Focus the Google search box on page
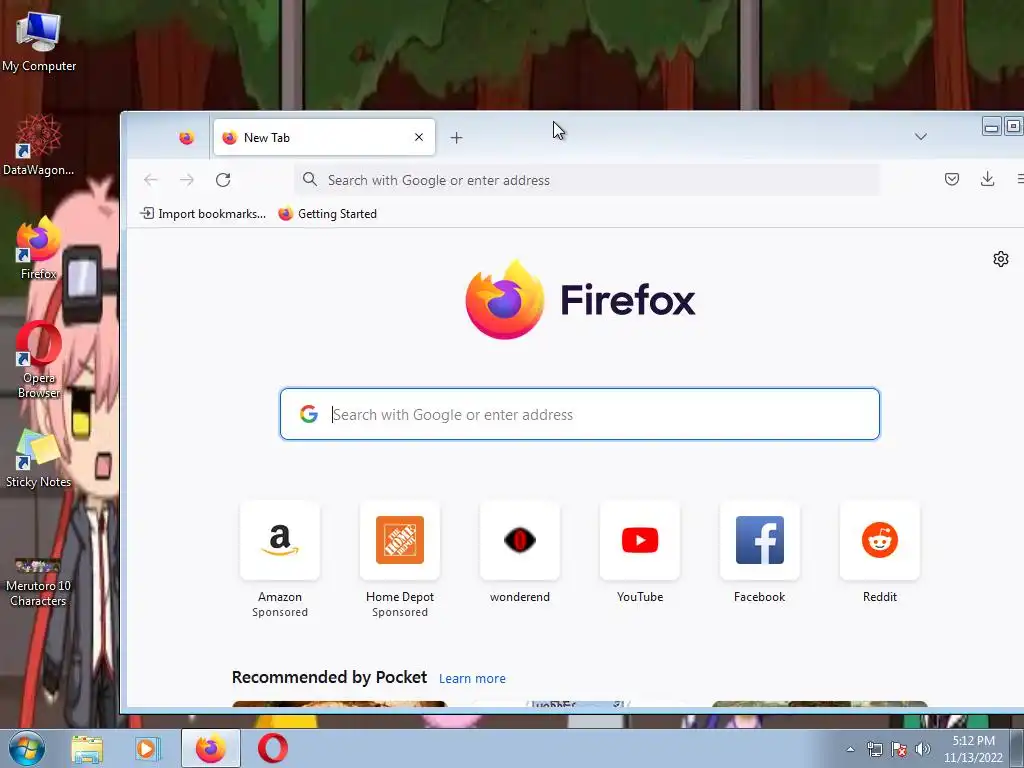1024x768 pixels. click(x=580, y=414)
